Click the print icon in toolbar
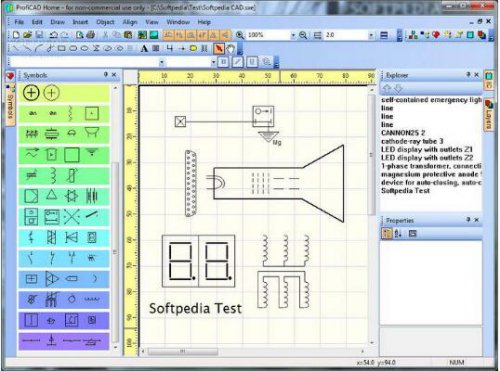This screenshot has height=371, width=500. coord(91,35)
